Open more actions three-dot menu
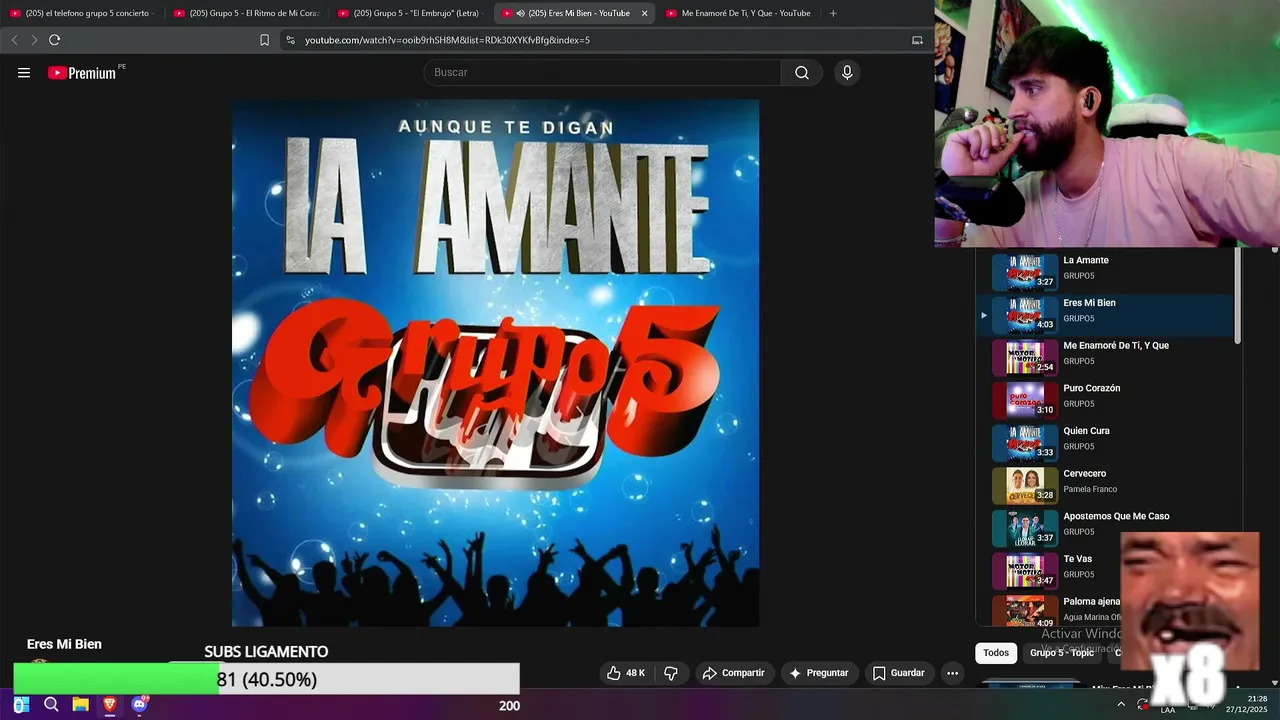Screen dimensions: 1280x720 pyautogui.click(x=952, y=673)
